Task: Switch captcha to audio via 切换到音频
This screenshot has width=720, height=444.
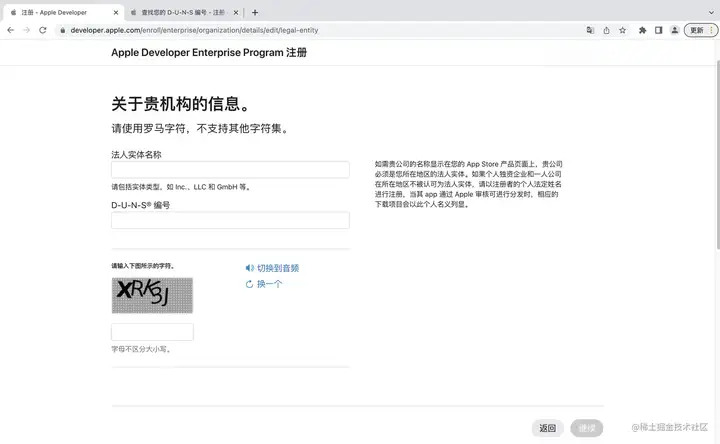Action: pos(272,268)
